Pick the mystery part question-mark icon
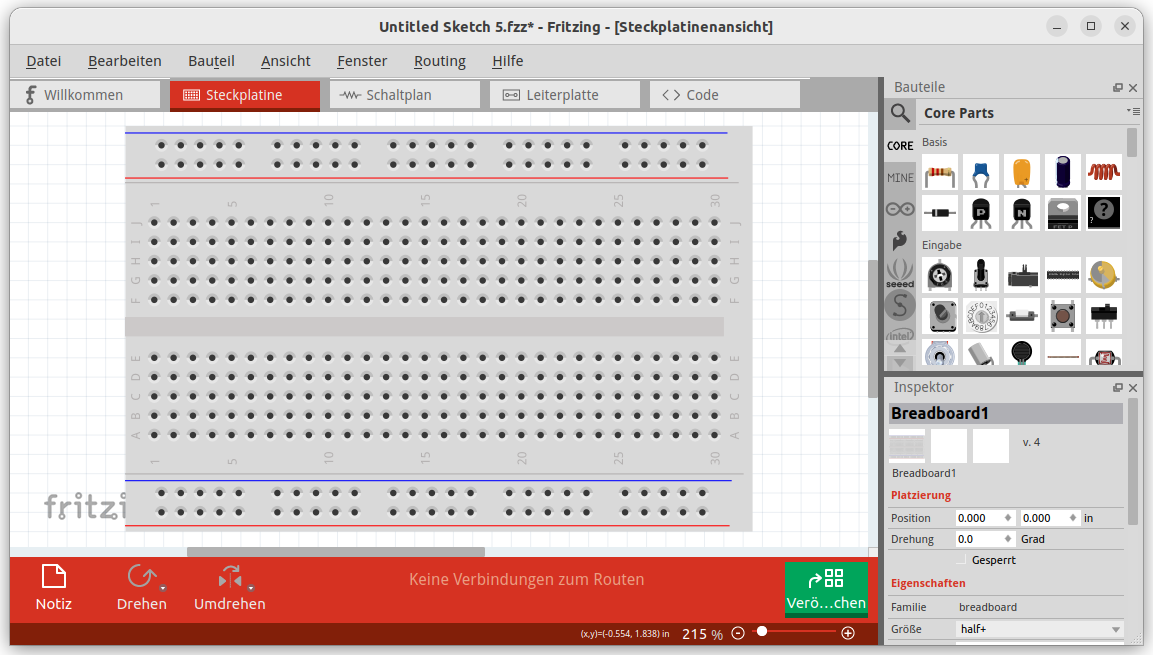This screenshot has width=1153, height=655. click(1104, 213)
